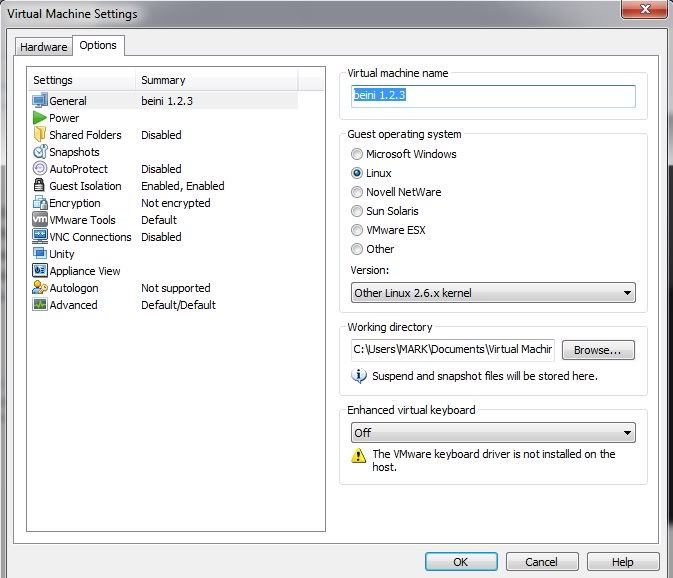This screenshot has width=673, height=578.
Task: Click the VNC Connections screen icon
Action: point(40,236)
